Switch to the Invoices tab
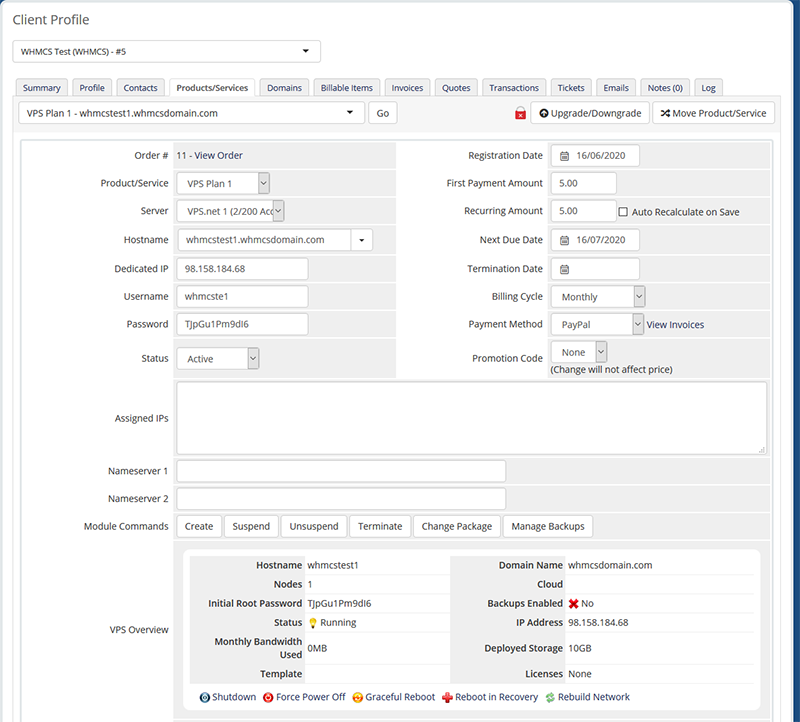The height and width of the screenshot is (722, 800). coord(407,88)
